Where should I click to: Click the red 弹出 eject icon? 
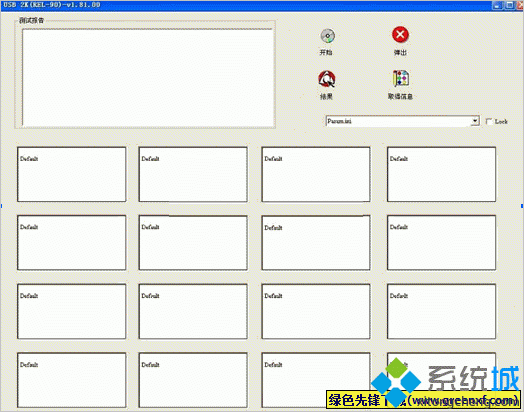click(x=400, y=35)
